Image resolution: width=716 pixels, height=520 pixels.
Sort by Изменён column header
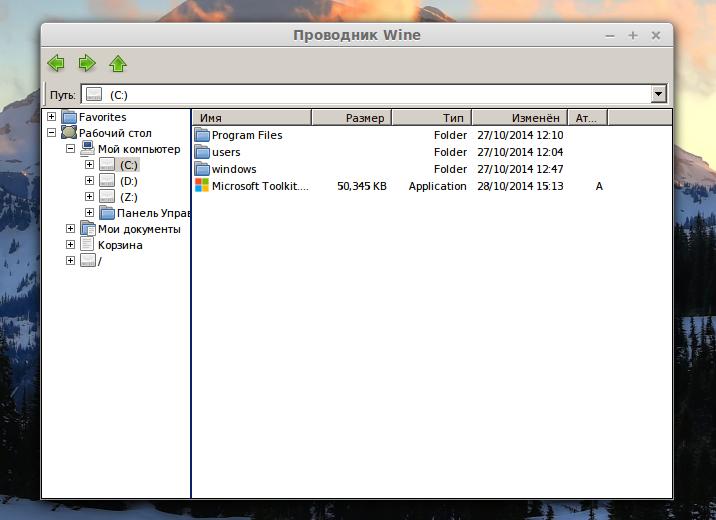[520, 117]
